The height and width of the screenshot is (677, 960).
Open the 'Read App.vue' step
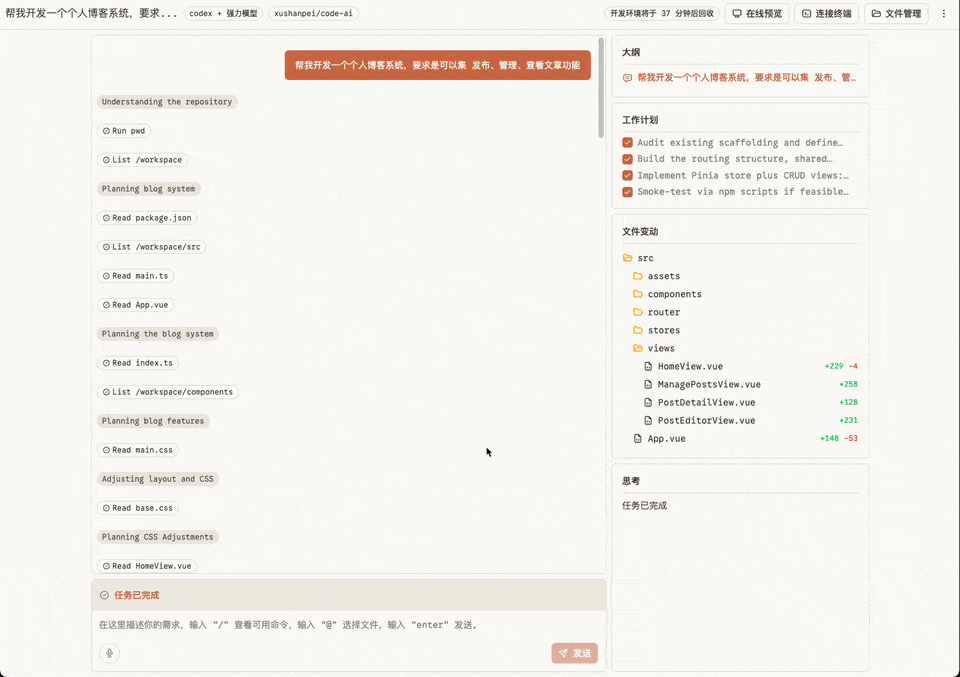point(135,305)
